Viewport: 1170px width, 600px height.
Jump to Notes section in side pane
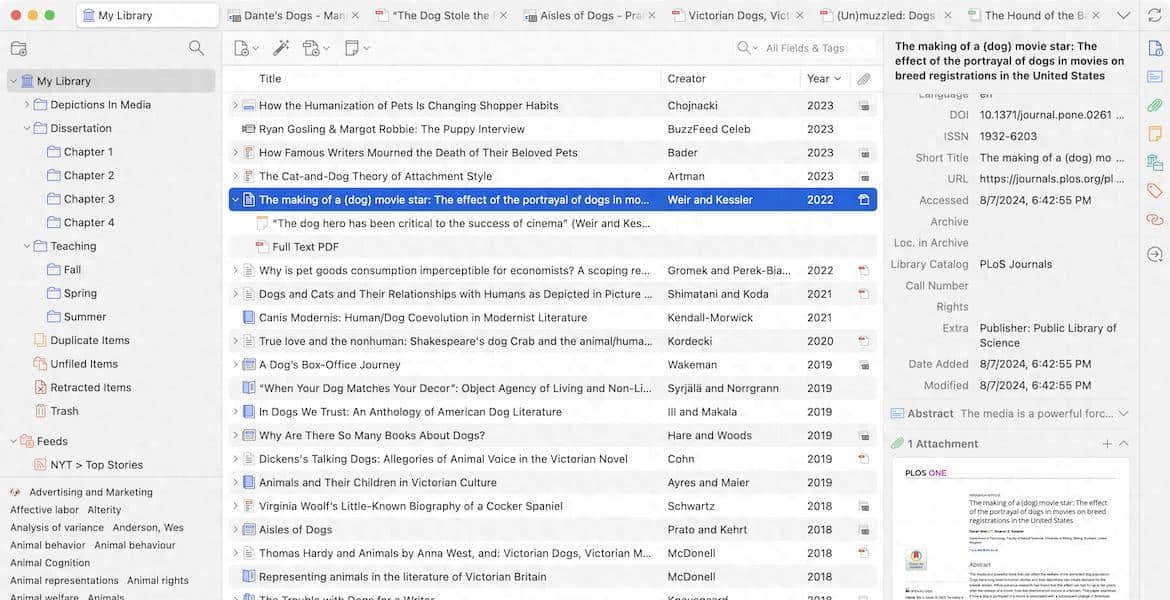1154,133
